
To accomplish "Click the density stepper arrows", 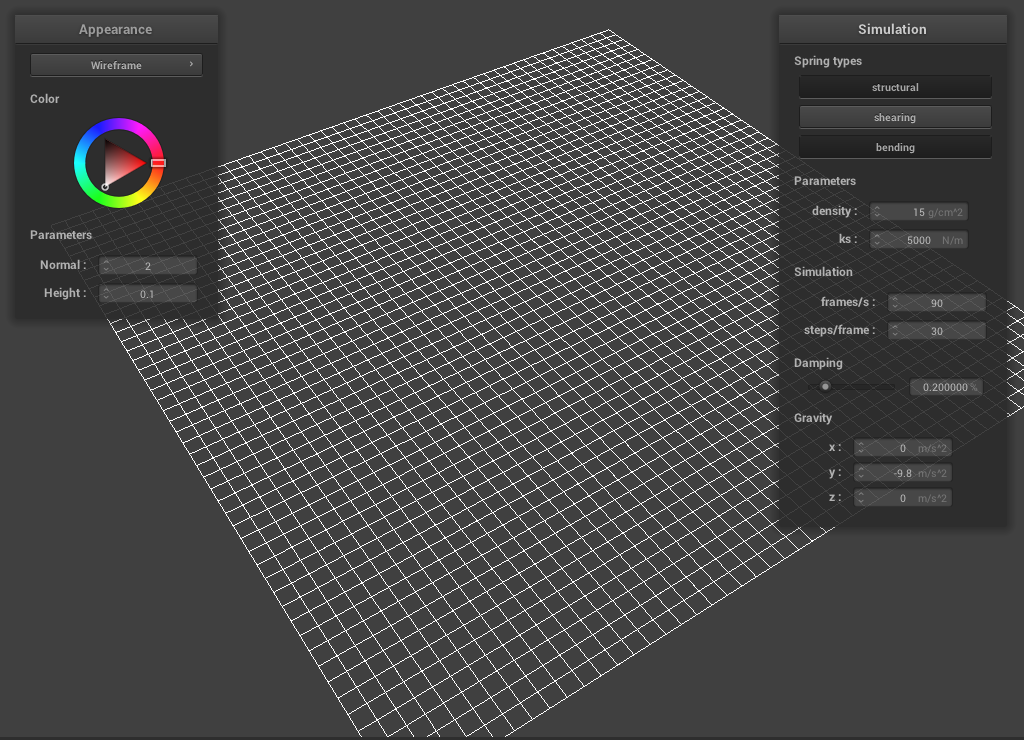I will (877, 212).
